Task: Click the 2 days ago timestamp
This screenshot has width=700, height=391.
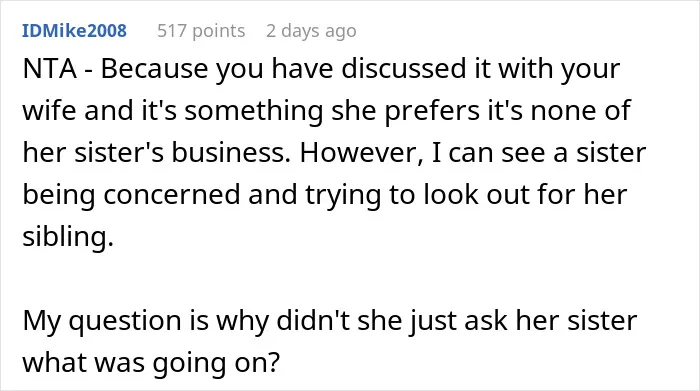Action: pyautogui.click(x=311, y=31)
